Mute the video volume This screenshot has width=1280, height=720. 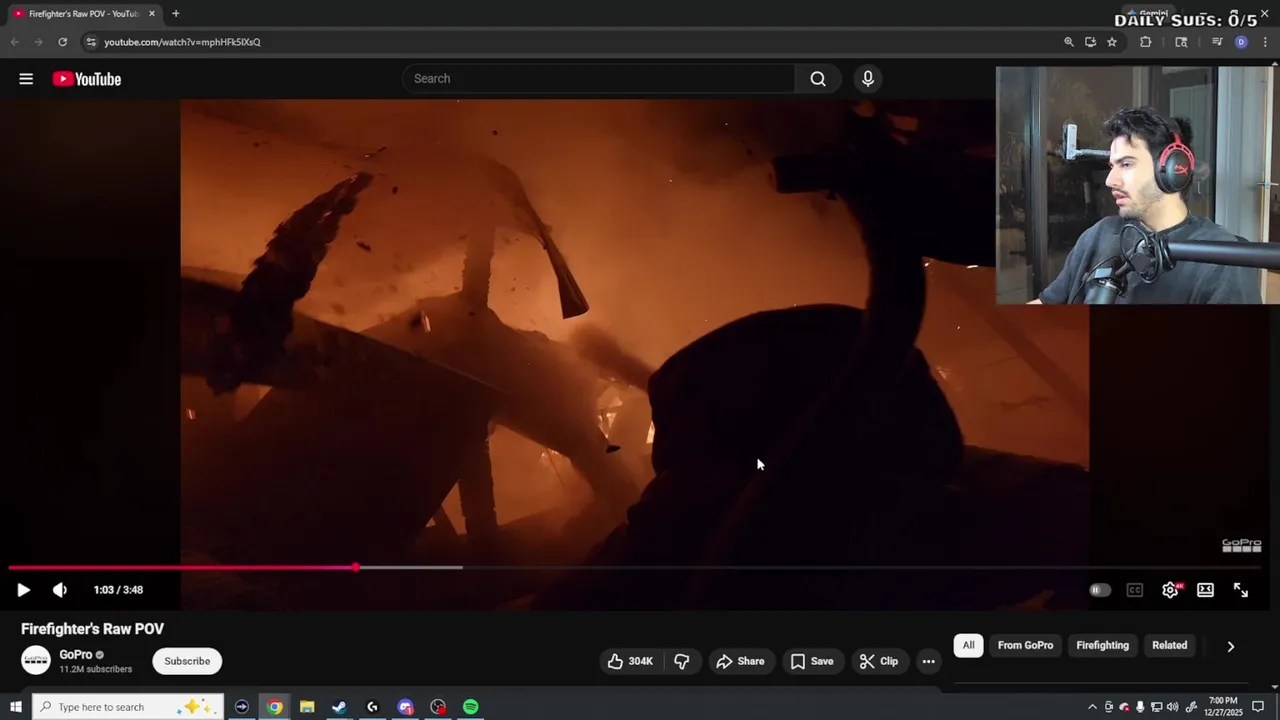(x=60, y=590)
